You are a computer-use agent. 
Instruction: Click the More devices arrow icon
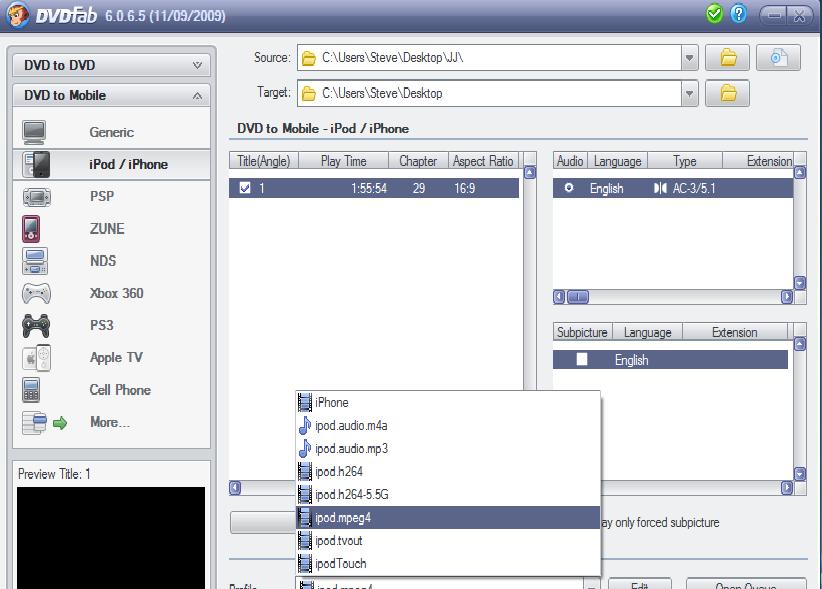pos(60,423)
